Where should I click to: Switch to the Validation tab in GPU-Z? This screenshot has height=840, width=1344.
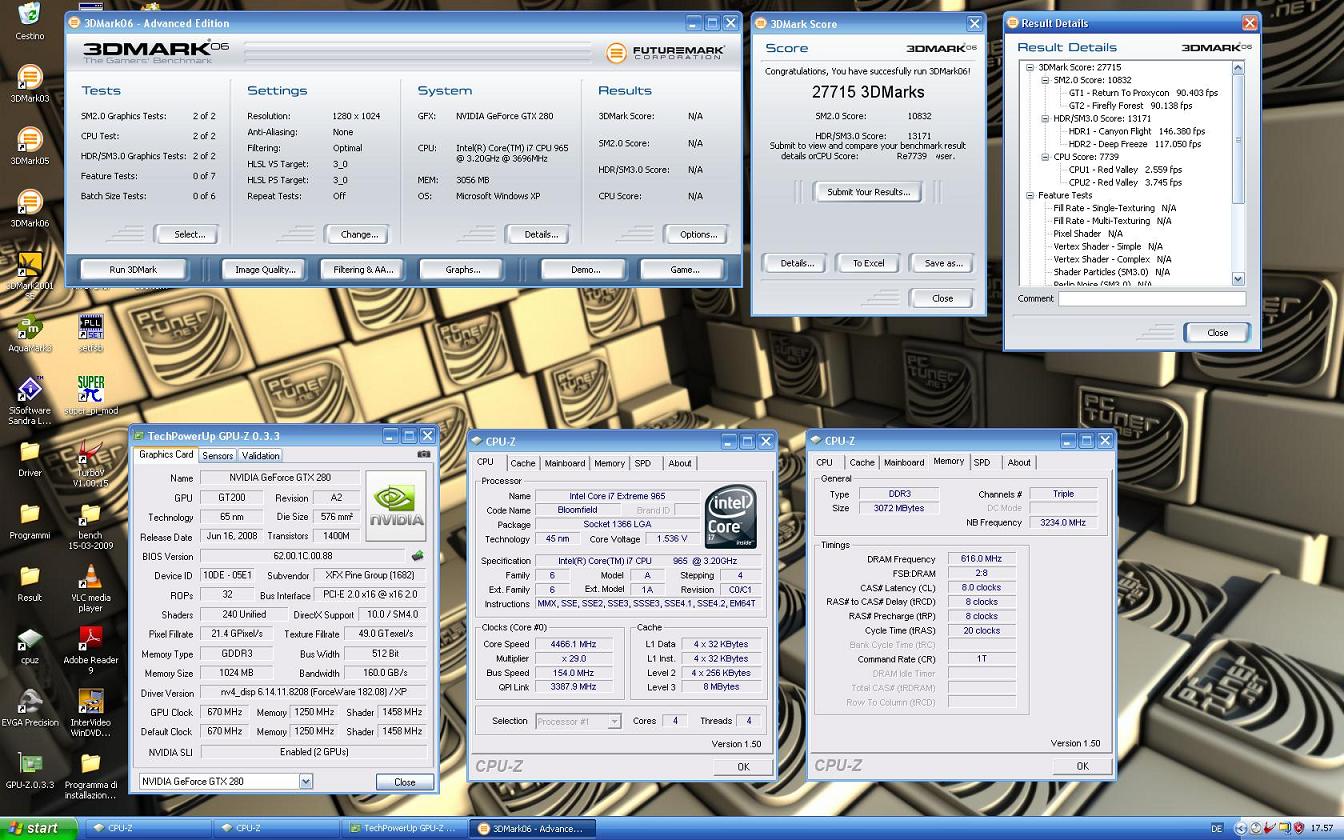261,455
